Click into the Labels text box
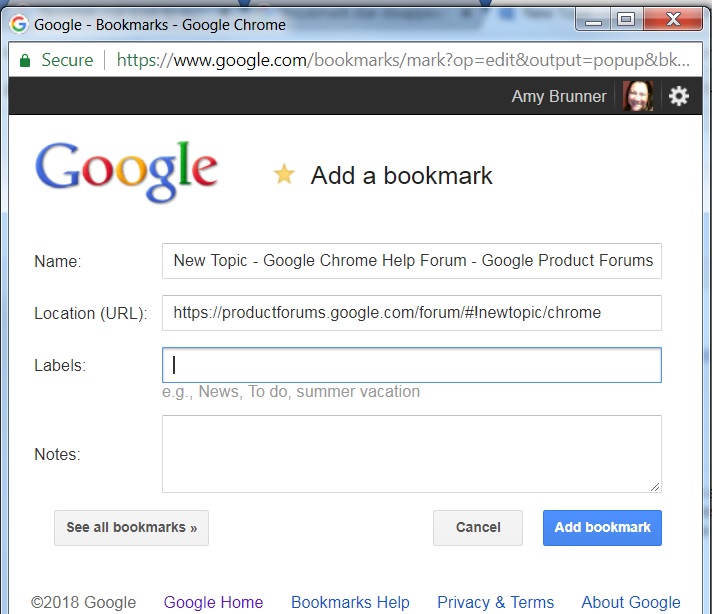The image size is (712, 614). (x=411, y=365)
